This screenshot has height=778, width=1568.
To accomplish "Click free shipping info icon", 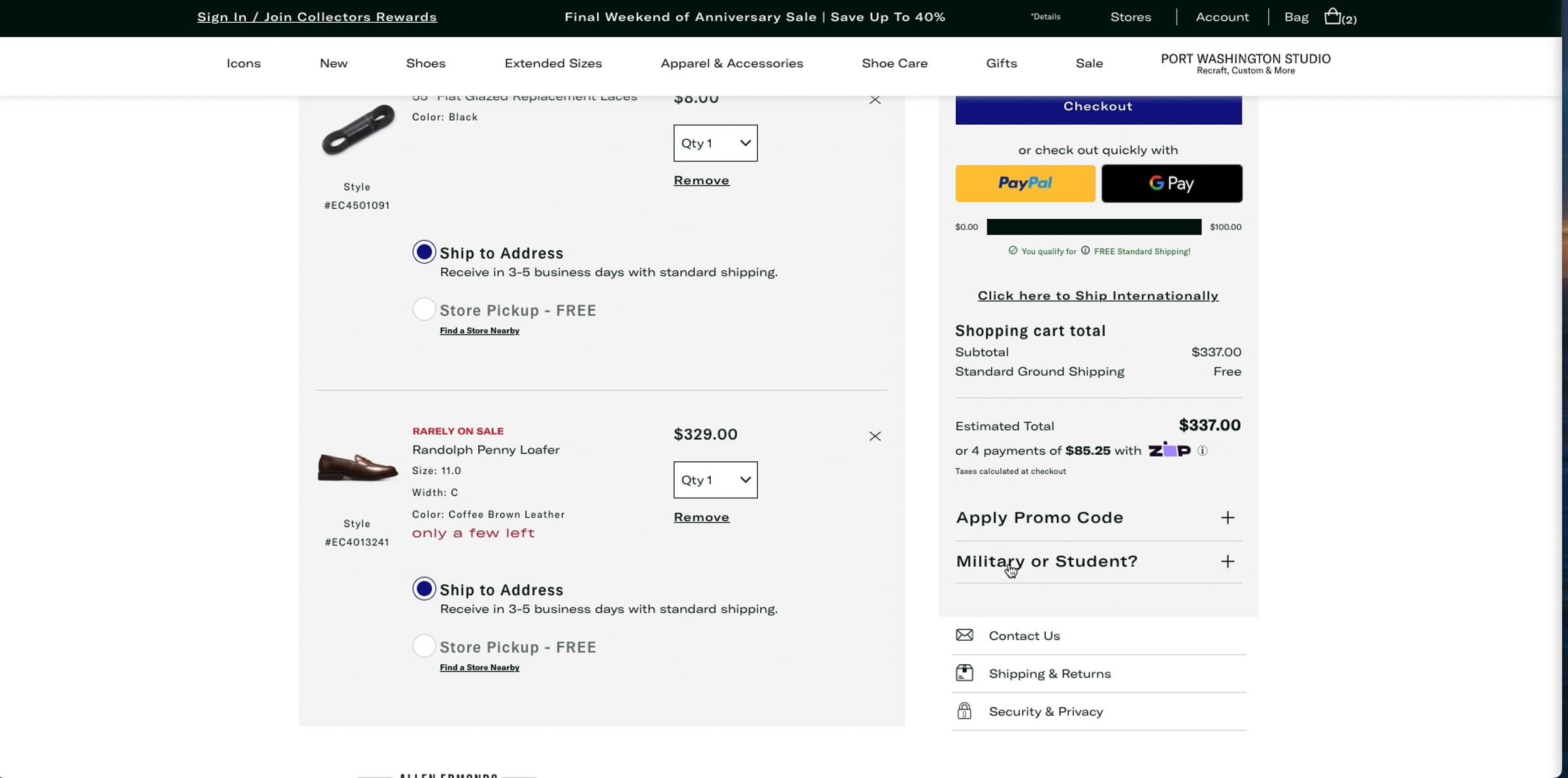I will click(x=1085, y=251).
